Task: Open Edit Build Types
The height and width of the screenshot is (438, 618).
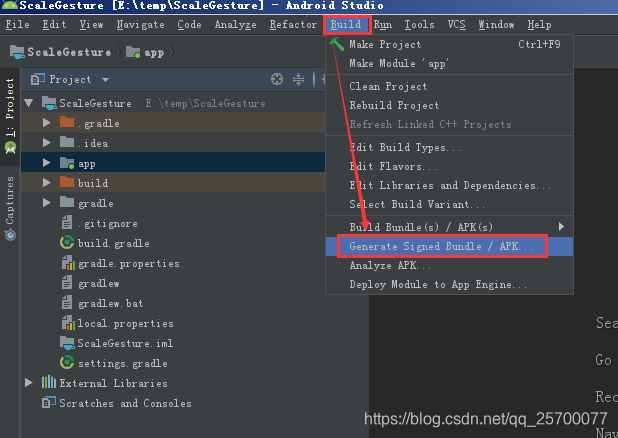Action: pyautogui.click(x=449, y=147)
